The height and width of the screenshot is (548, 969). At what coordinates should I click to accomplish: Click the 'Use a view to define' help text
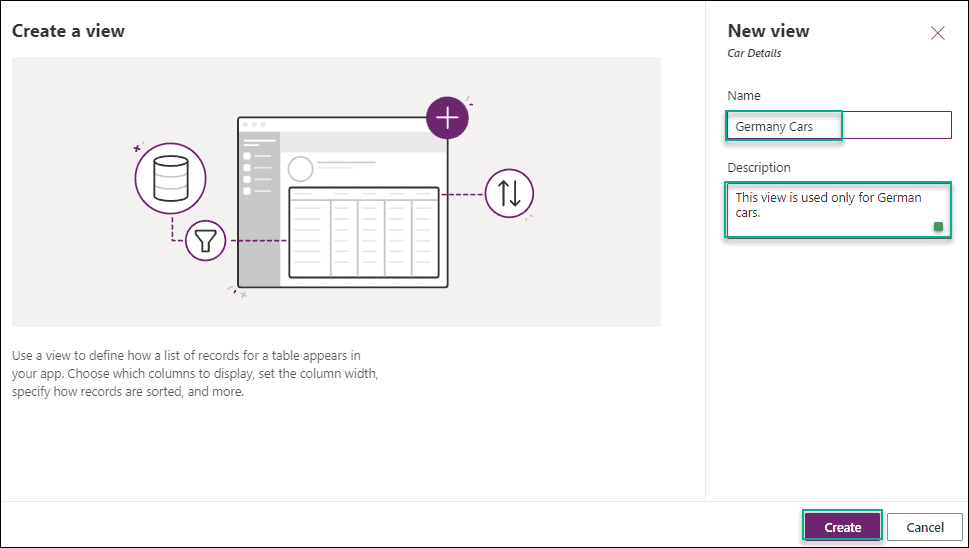coord(195,374)
